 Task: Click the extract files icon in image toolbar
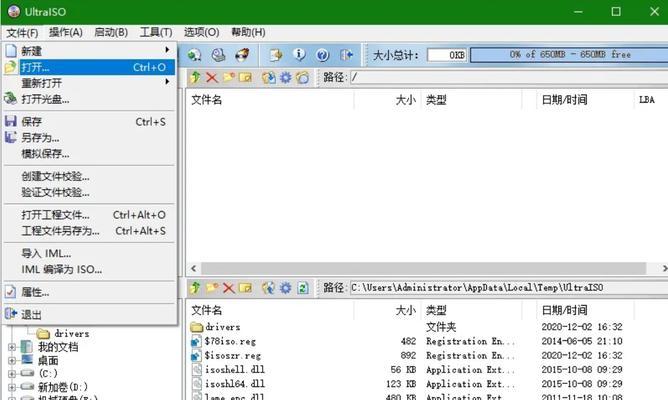269,77
